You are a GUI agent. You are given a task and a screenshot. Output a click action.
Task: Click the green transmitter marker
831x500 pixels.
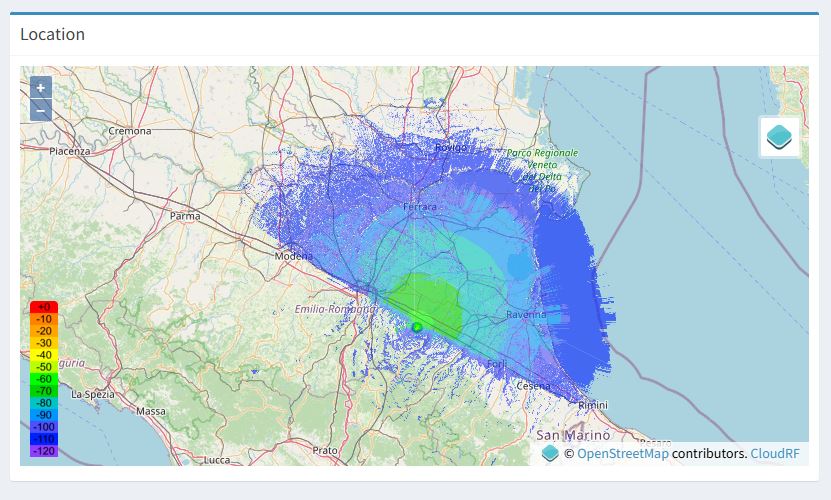(x=417, y=327)
